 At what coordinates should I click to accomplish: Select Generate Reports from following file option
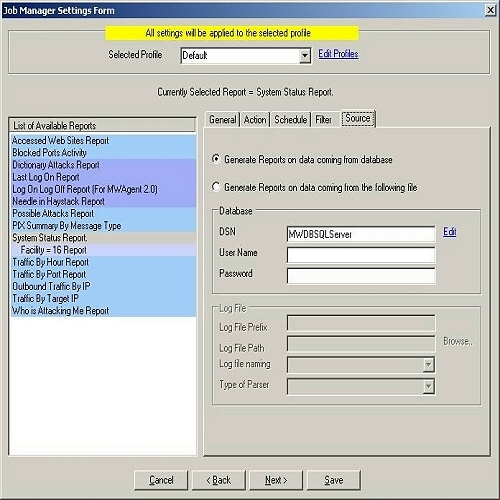pos(216,187)
